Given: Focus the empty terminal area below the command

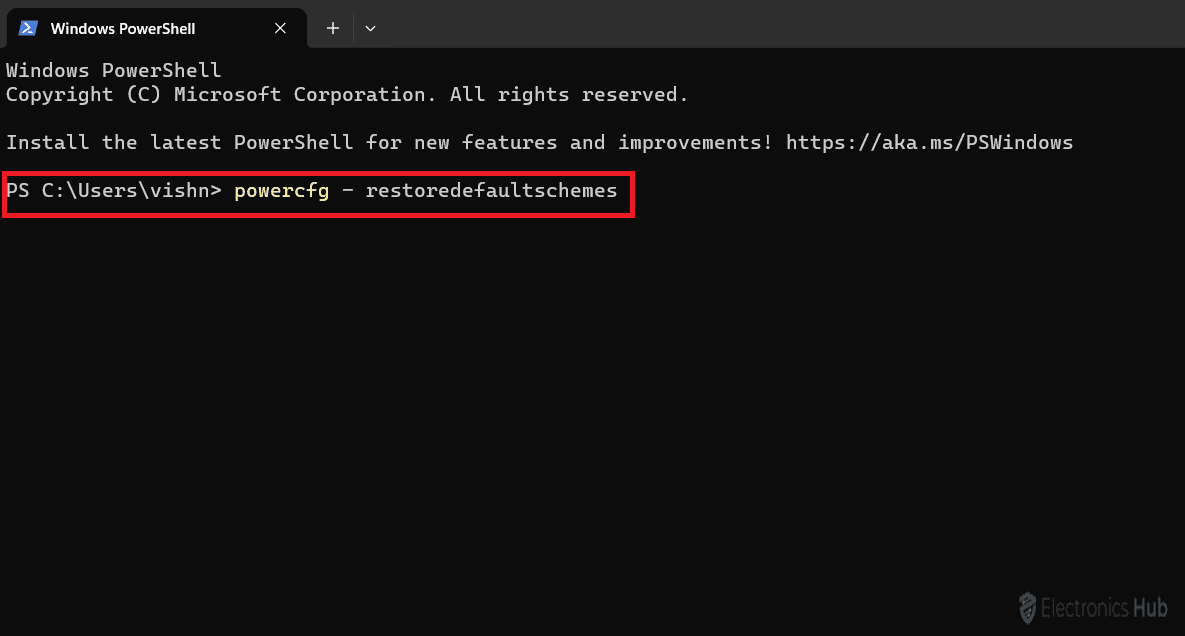Looking at the screenshot, I should [x=590, y=400].
